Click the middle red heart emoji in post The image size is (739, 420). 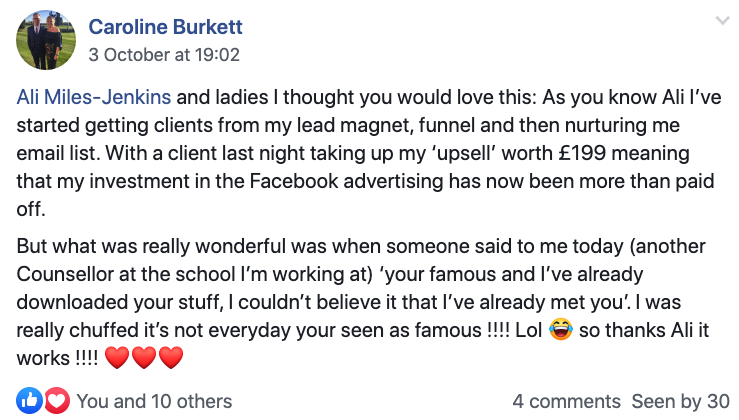[144, 357]
